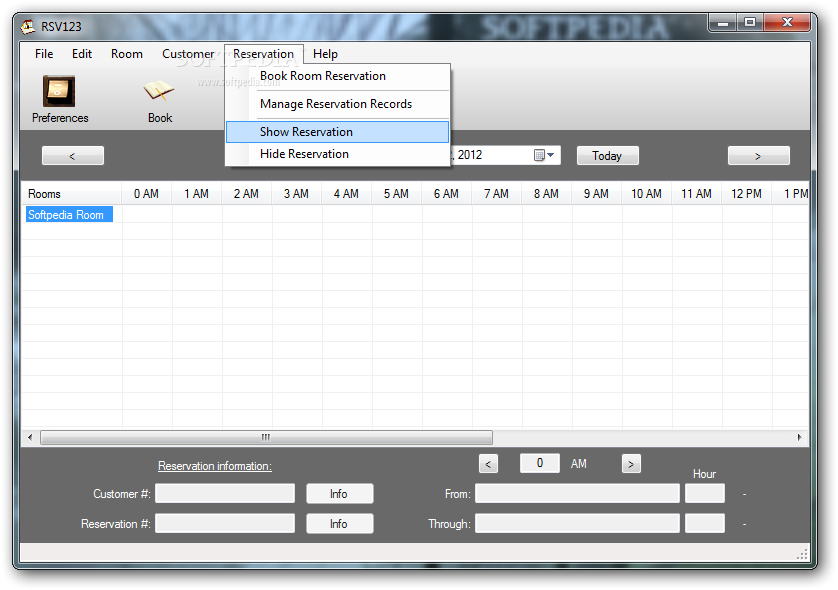The width and height of the screenshot is (838, 590).
Task: Increase hour with the small right arrow
Action: 631,464
